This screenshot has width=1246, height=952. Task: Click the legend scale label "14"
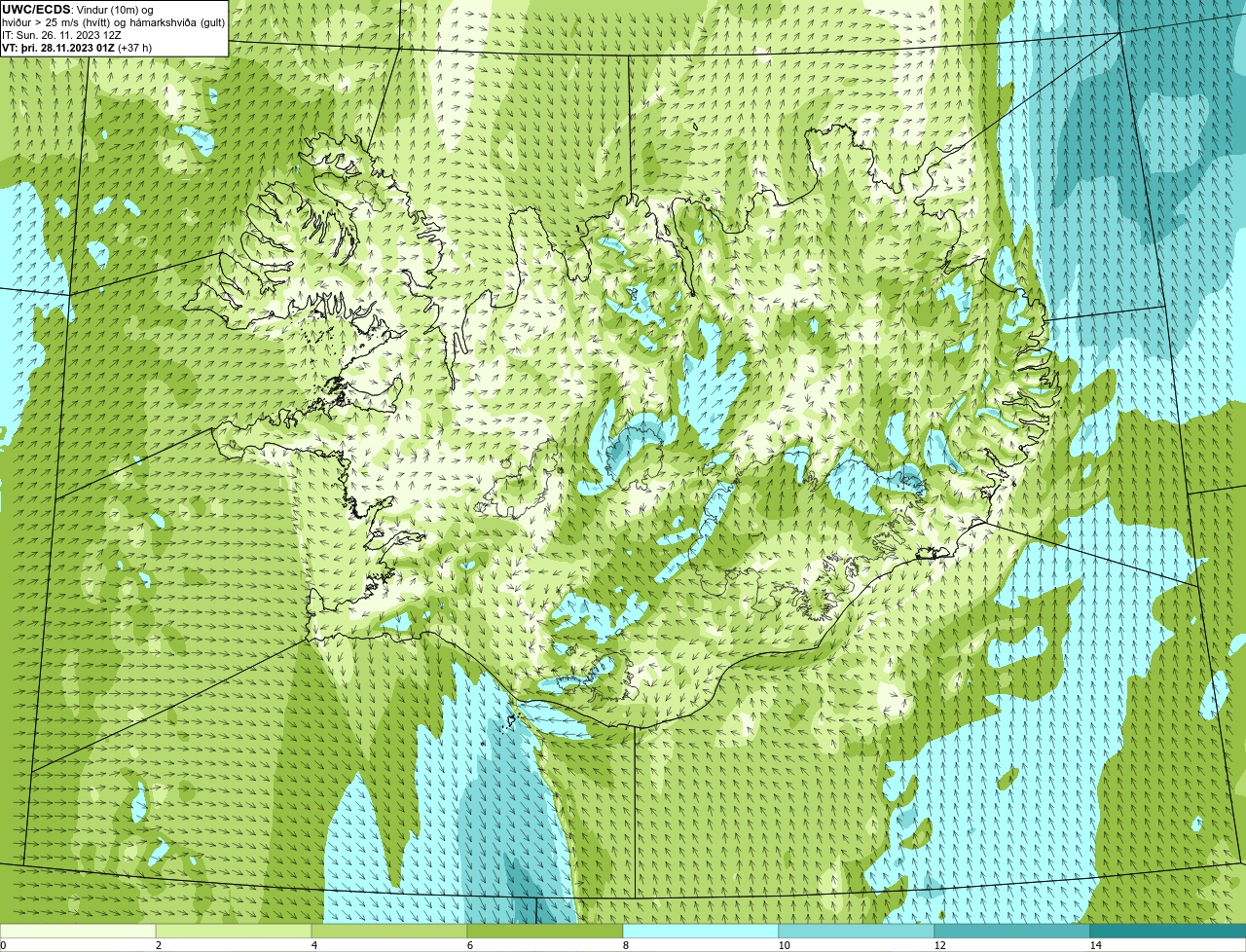1095,945
